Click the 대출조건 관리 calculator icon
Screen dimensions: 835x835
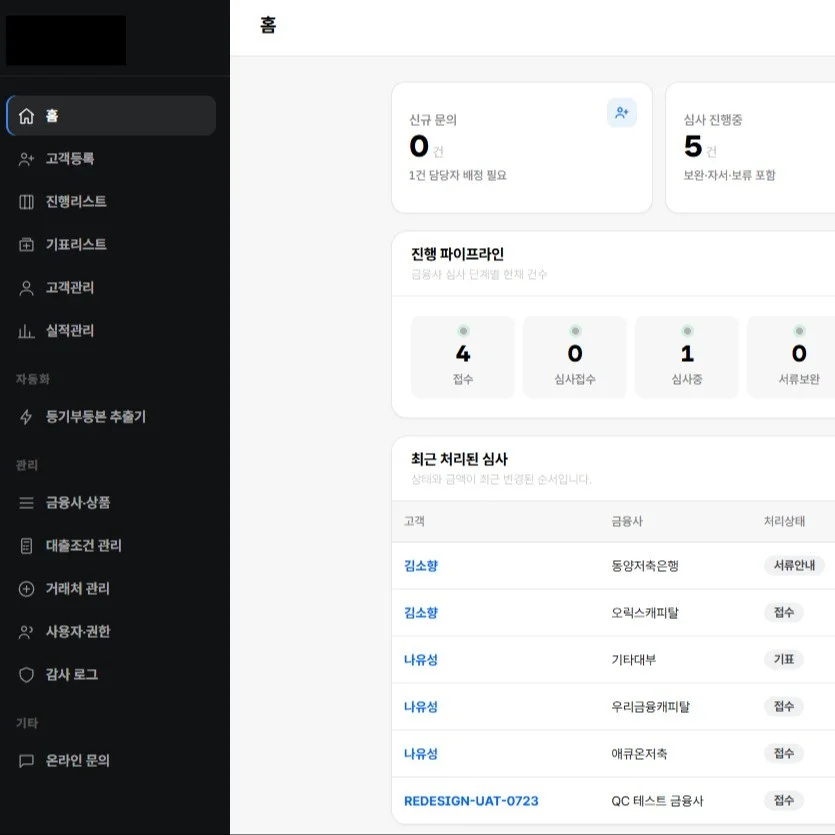[26, 546]
